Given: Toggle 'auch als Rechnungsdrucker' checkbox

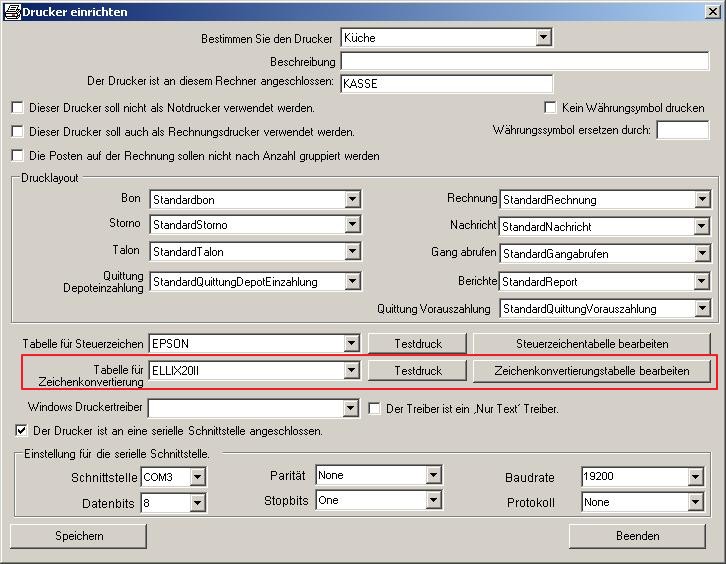Looking at the screenshot, I should pyautogui.click(x=17, y=131).
